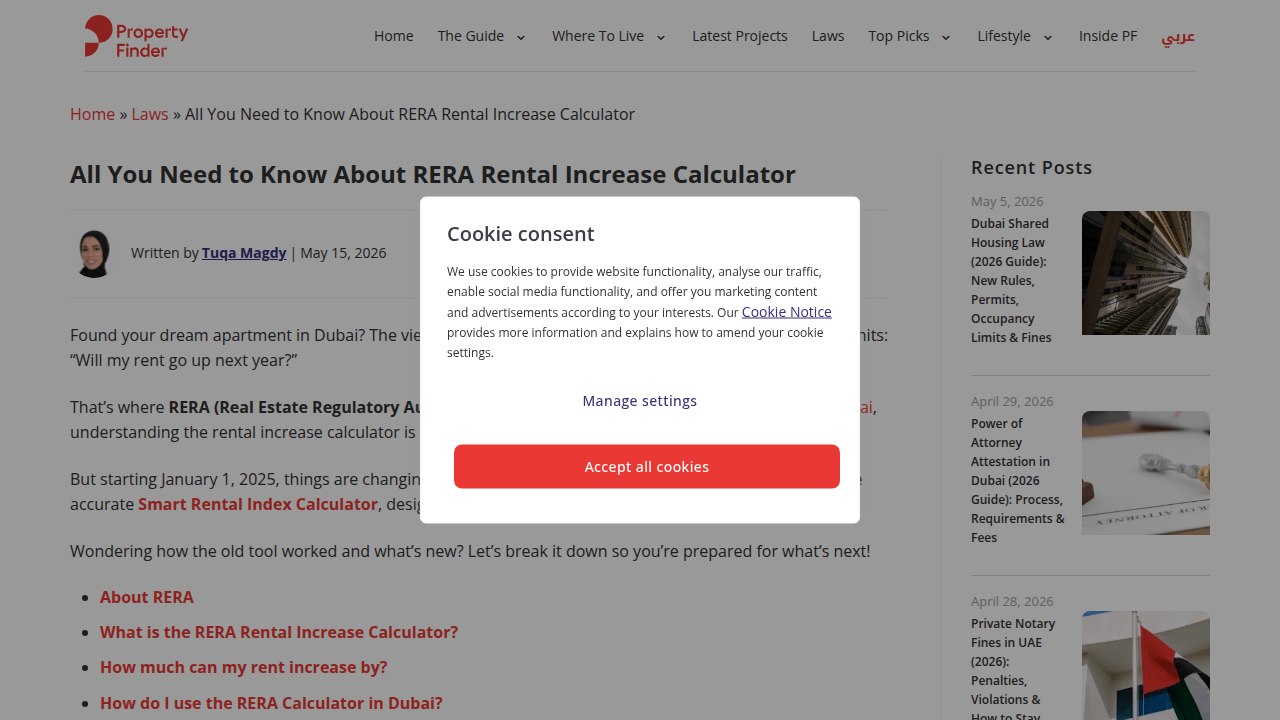
Task: Open the Cookie Notice link
Action: [787, 312]
